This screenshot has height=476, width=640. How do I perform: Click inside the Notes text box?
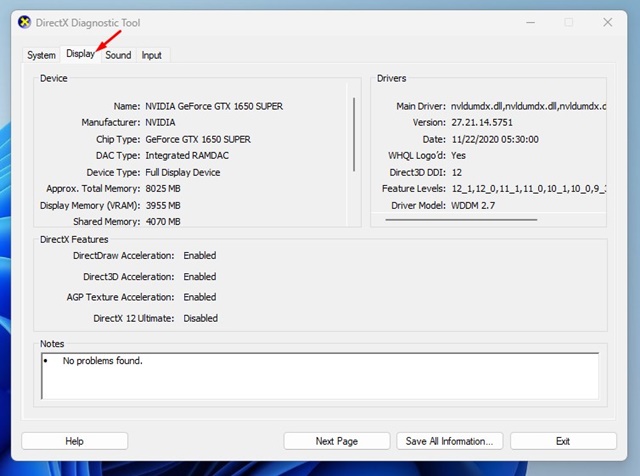320,376
